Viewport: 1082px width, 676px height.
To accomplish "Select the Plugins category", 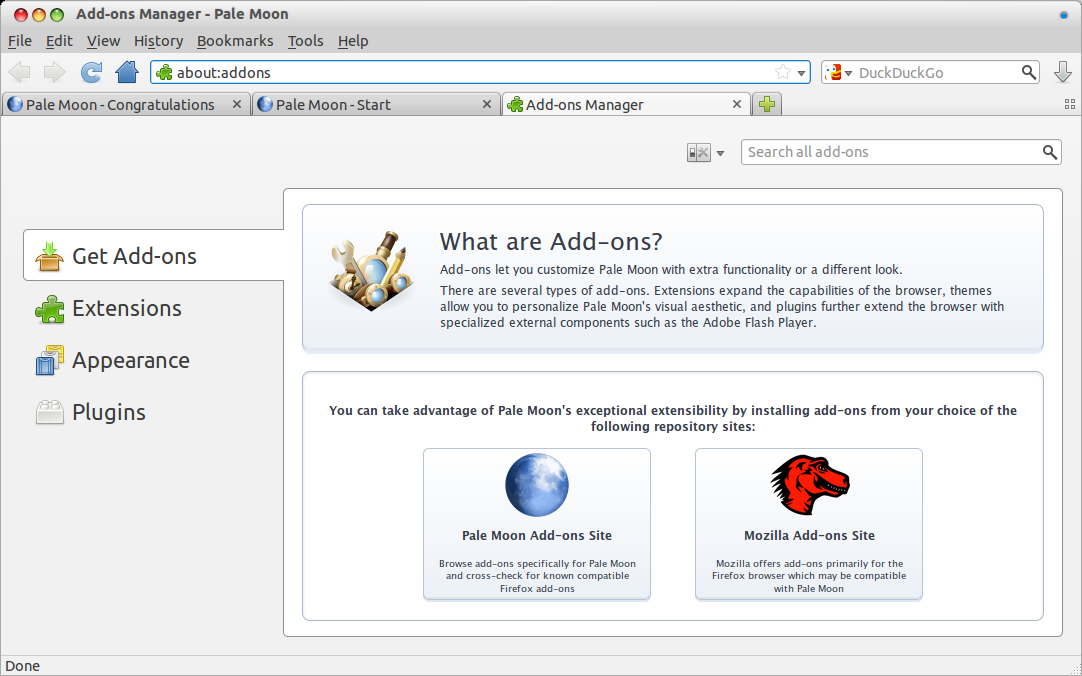I will [153, 412].
